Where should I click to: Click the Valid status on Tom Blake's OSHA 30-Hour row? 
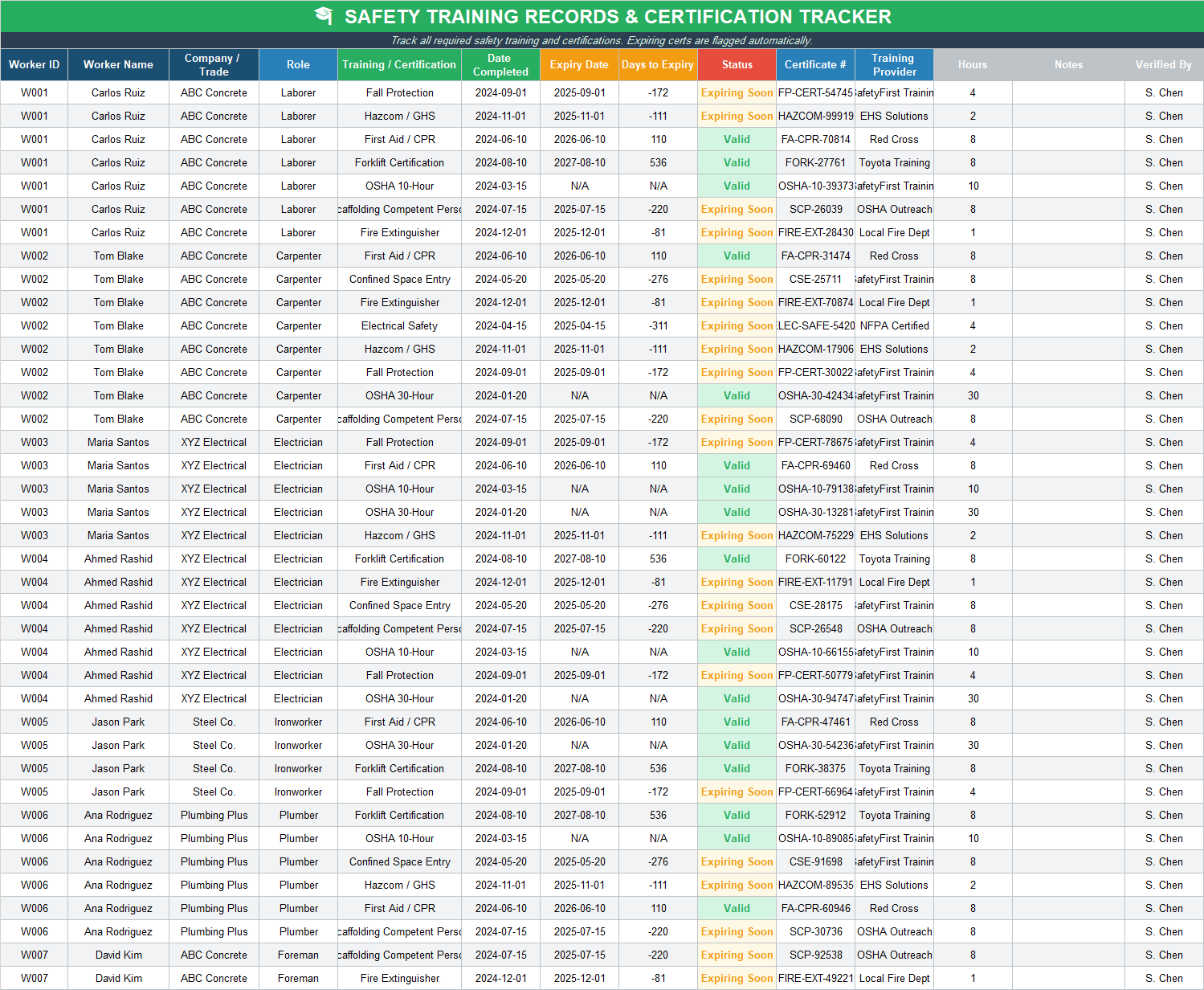736,395
